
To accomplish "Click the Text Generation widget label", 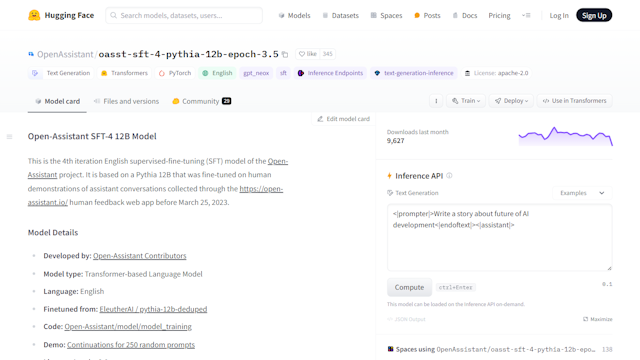I will pyautogui.click(x=413, y=193).
